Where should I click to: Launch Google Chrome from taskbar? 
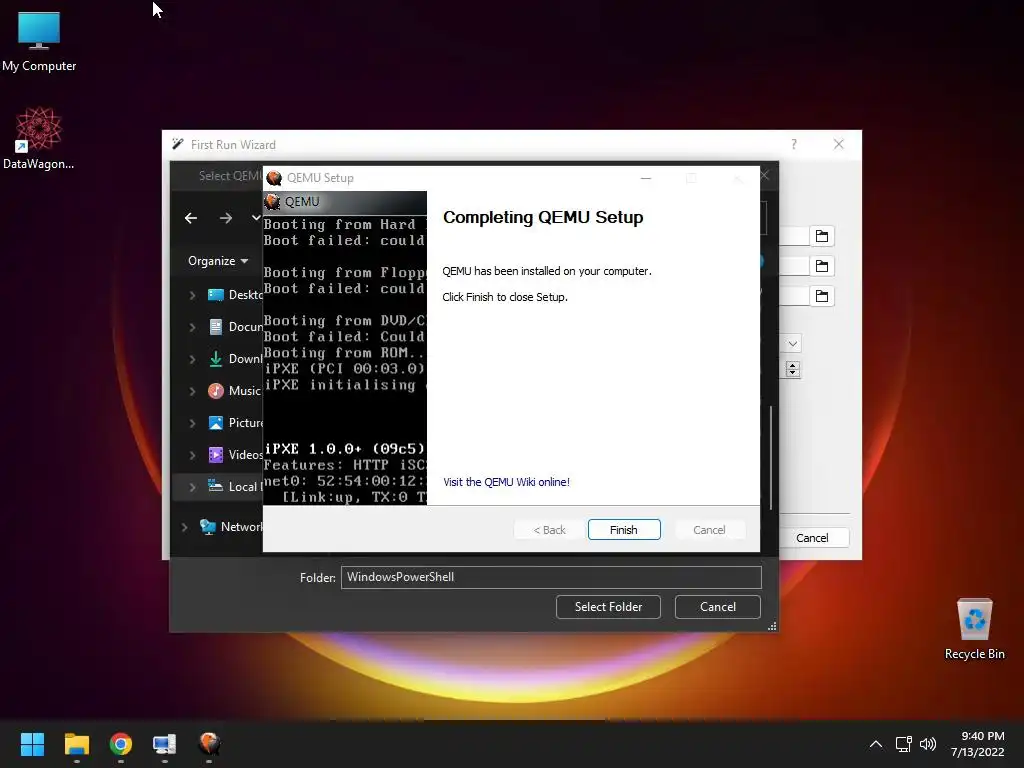point(121,744)
